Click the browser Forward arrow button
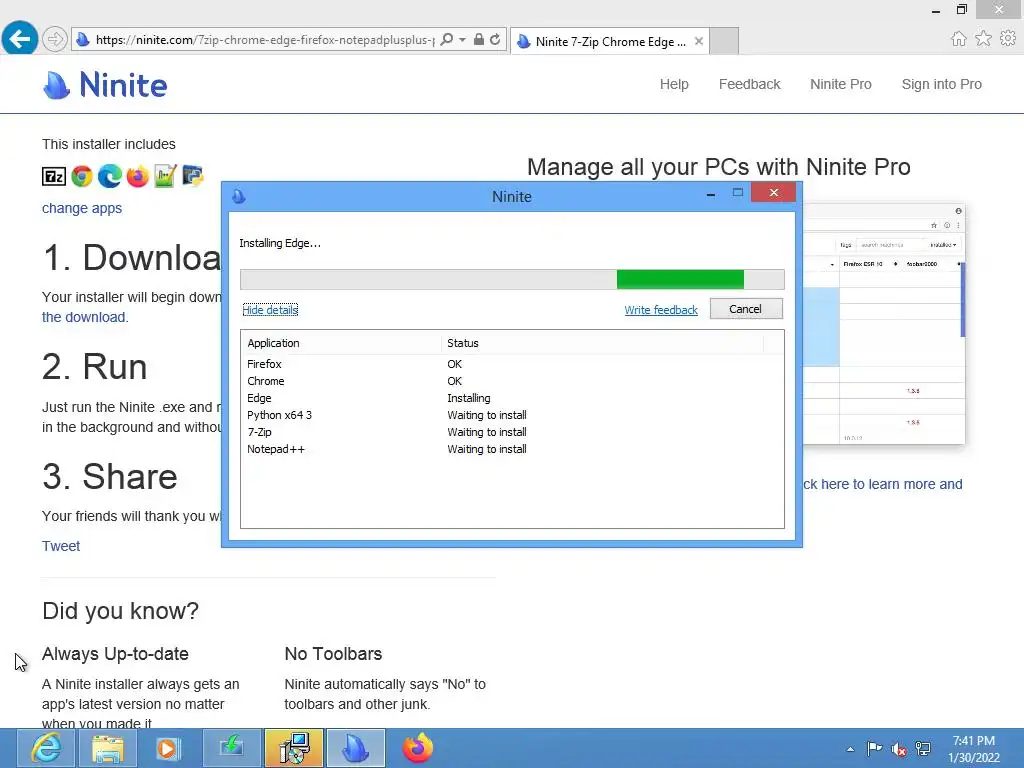The image size is (1024, 768). click(55, 40)
